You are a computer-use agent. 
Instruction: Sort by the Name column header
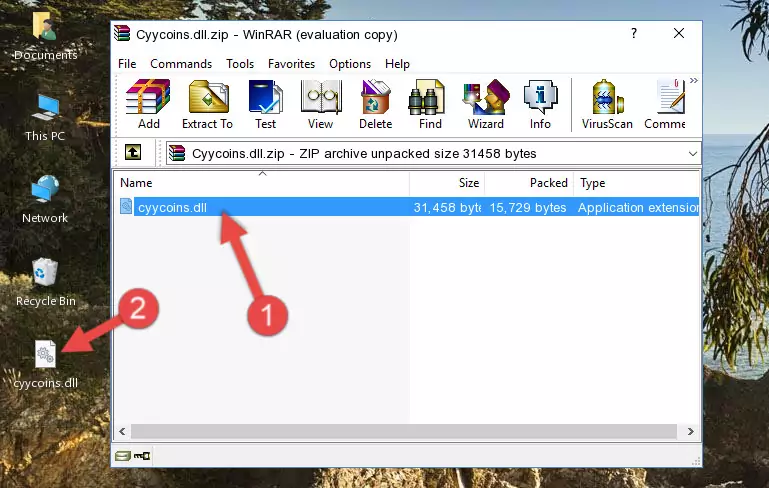click(x=262, y=183)
